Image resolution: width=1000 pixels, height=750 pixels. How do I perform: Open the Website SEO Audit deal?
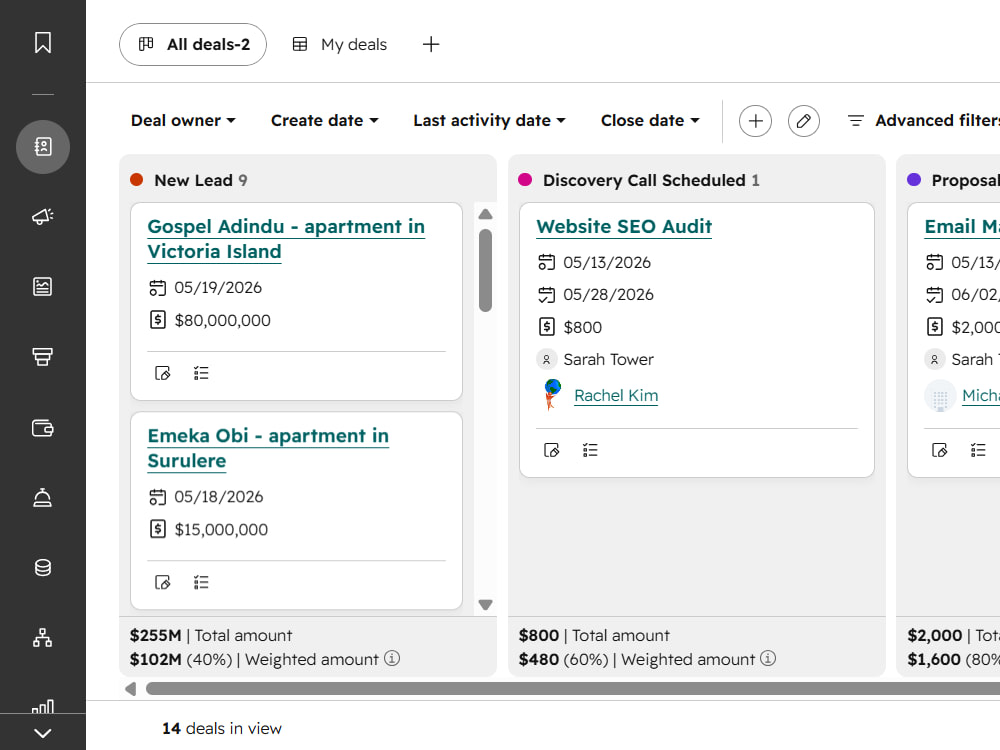tap(624, 226)
